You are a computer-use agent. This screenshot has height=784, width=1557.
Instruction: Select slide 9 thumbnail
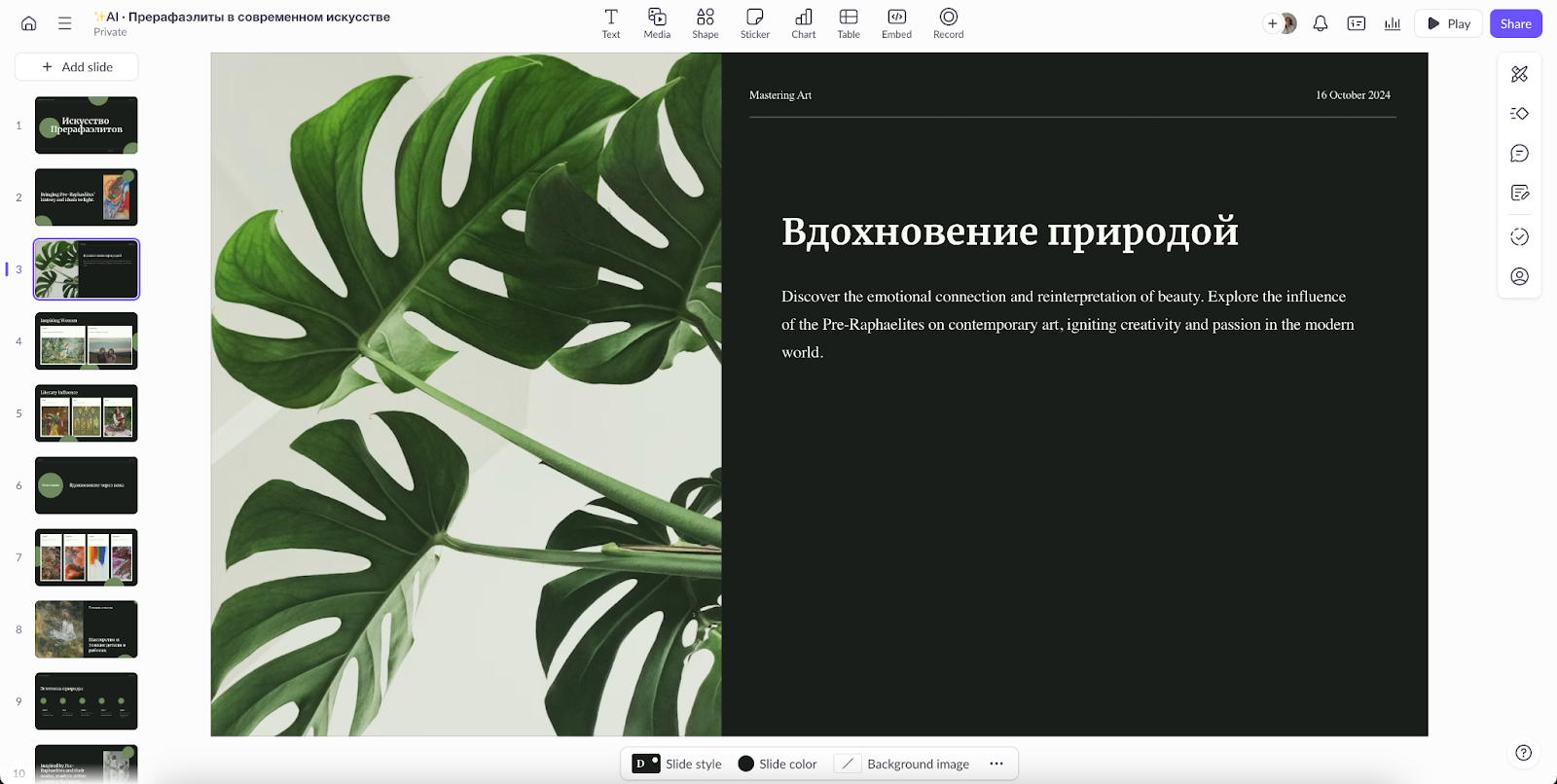click(87, 701)
